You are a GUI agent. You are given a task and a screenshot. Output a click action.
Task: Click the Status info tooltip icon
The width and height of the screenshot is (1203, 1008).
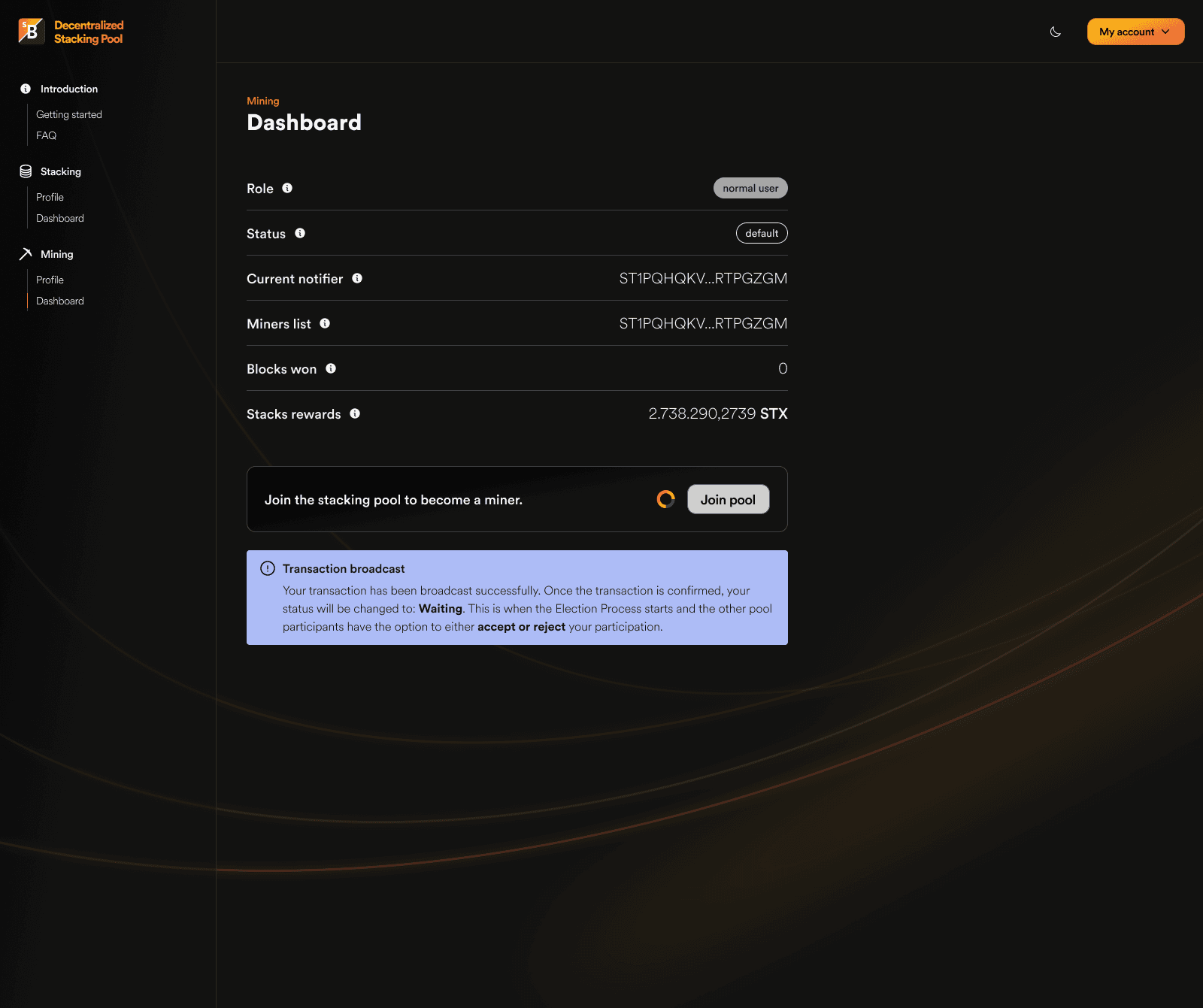300,233
